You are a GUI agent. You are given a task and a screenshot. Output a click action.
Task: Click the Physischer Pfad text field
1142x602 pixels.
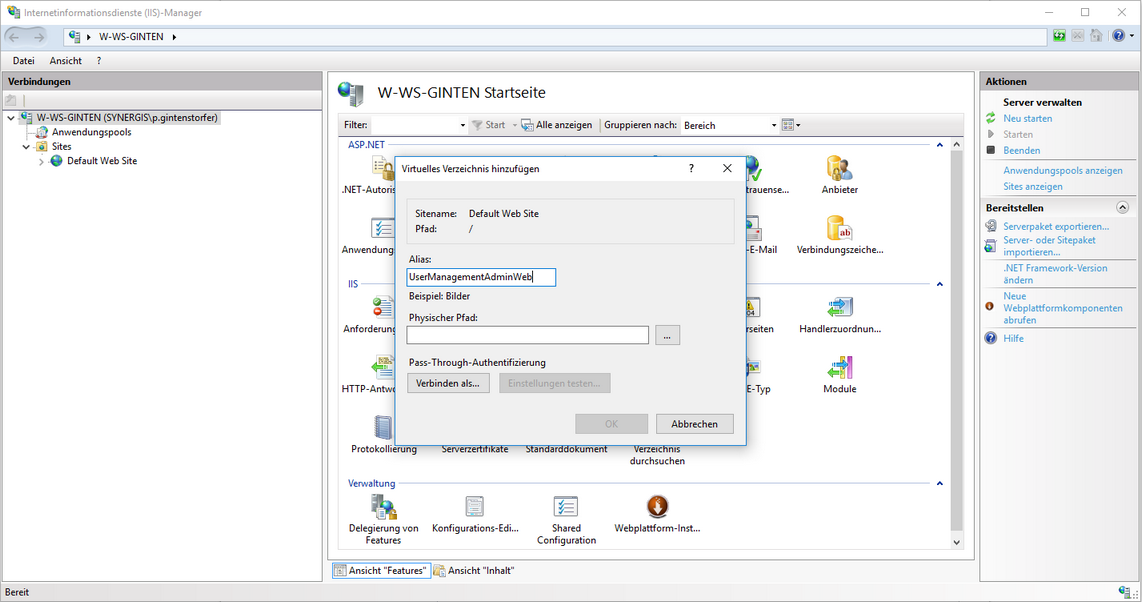527,335
